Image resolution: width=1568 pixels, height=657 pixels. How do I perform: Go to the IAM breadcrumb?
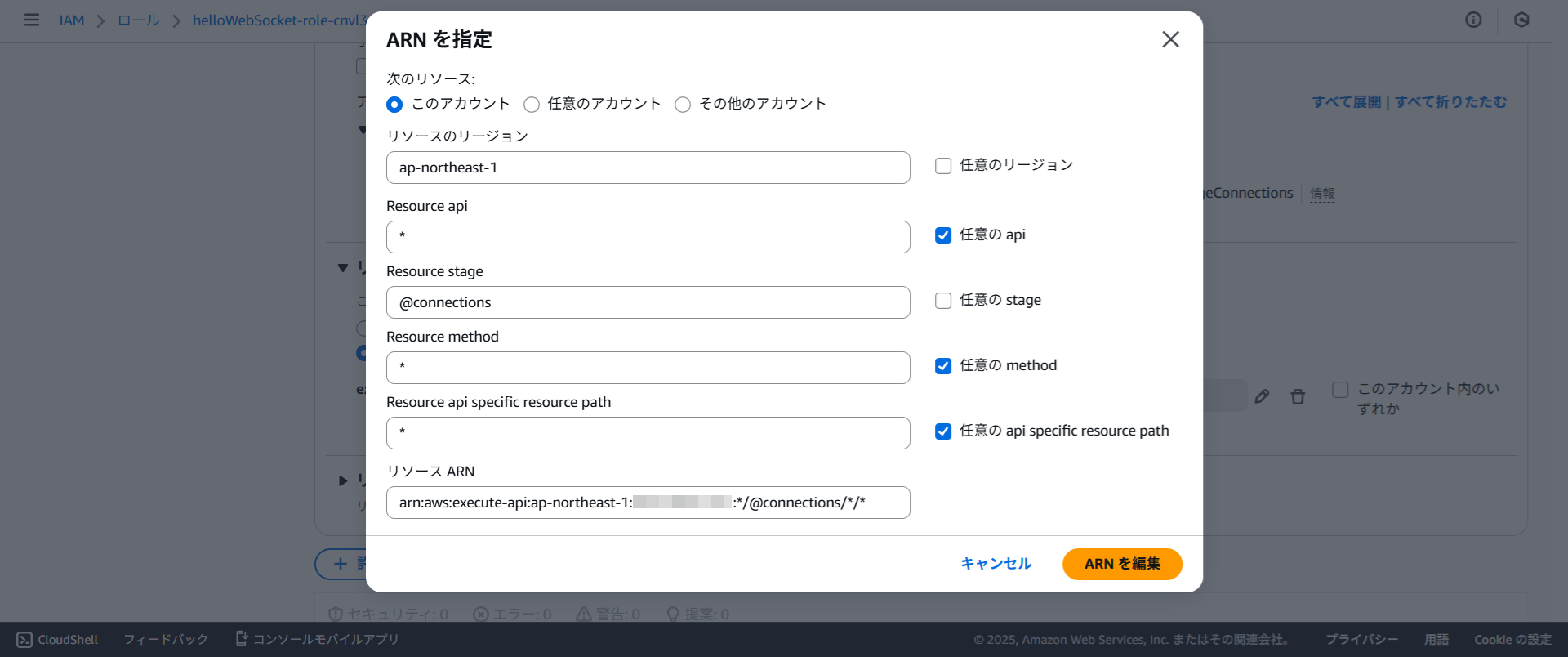tap(72, 20)
